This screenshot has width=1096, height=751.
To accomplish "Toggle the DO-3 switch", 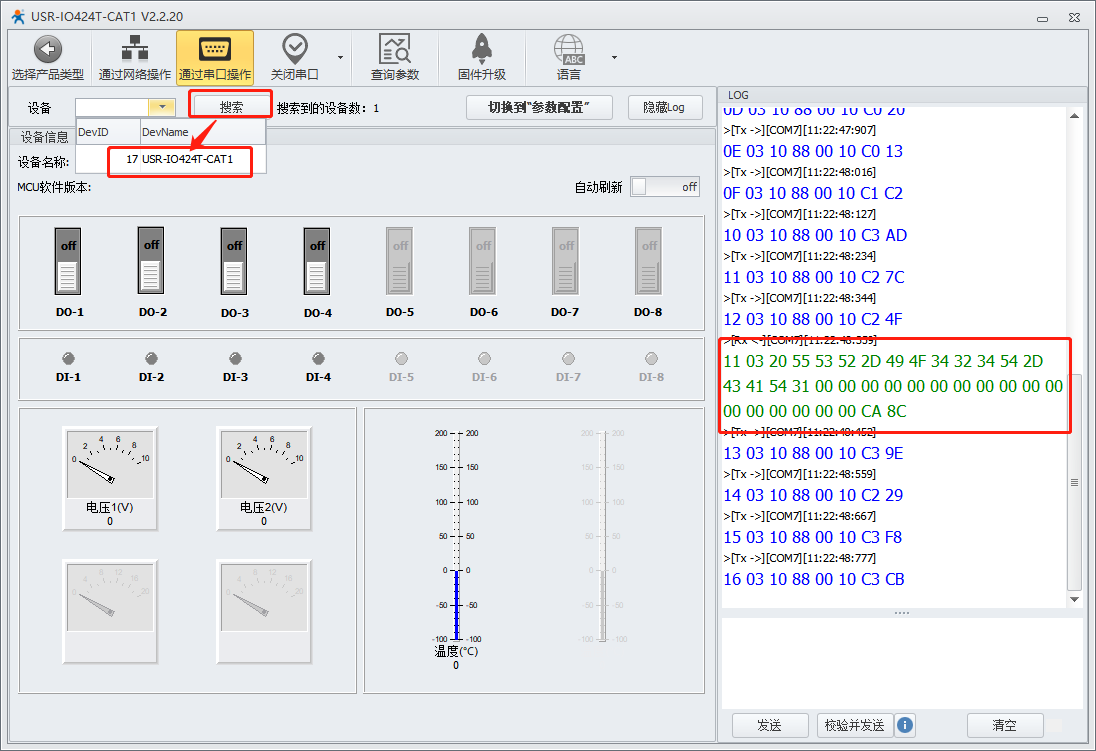I will coord(234,262).
